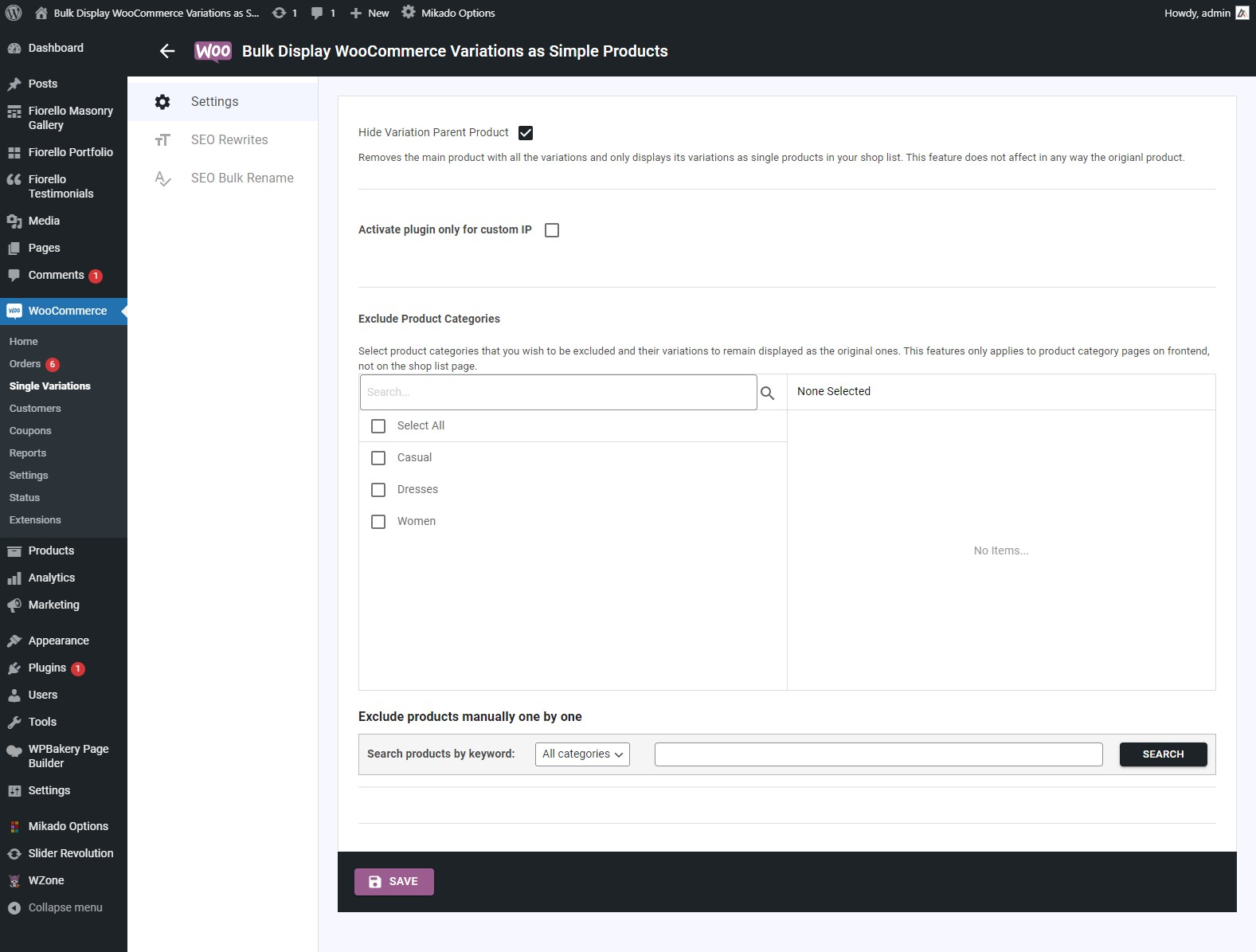
Task: Open comments bubble icon in admin bar
Action: [317, 14]
